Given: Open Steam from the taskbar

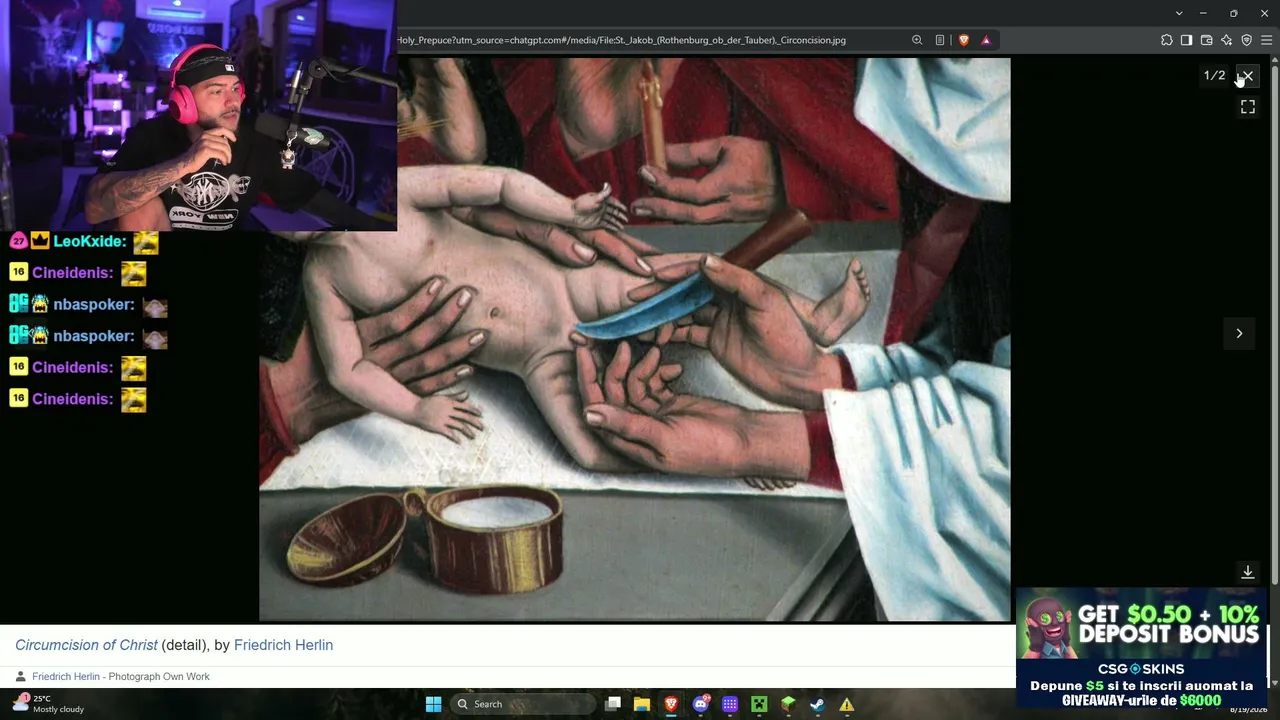Looking at the screenshot, I should (x=817, y=704).
